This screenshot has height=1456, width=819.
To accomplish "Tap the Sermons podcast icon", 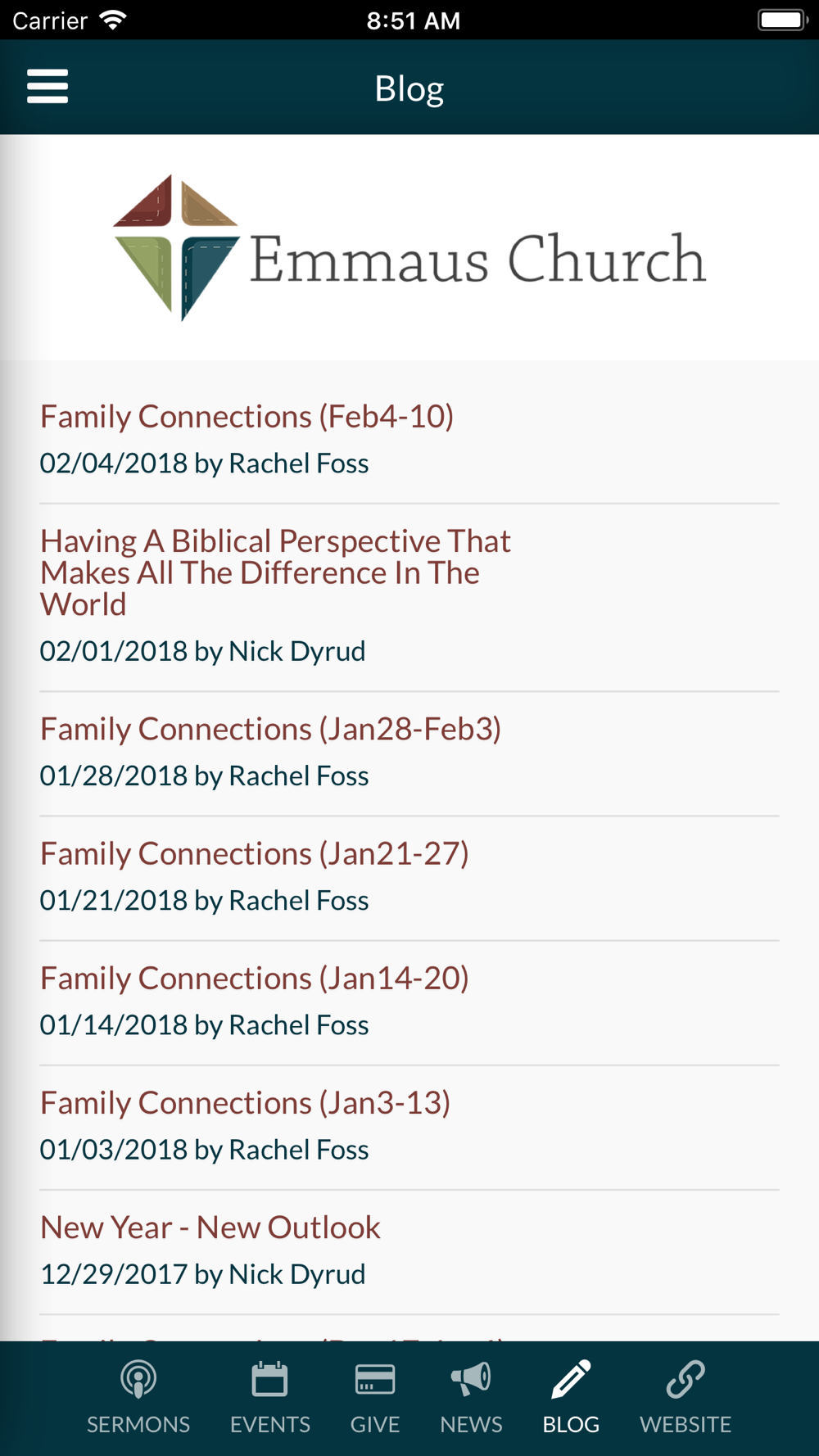I will click(138, 1379).
